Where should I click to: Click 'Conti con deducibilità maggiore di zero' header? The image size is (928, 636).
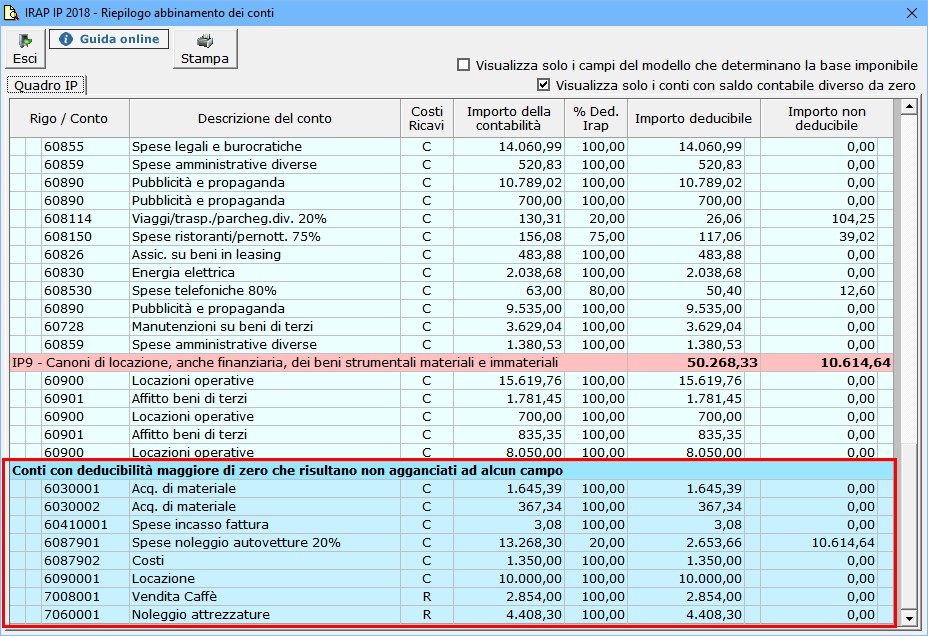tap(451, 470)
